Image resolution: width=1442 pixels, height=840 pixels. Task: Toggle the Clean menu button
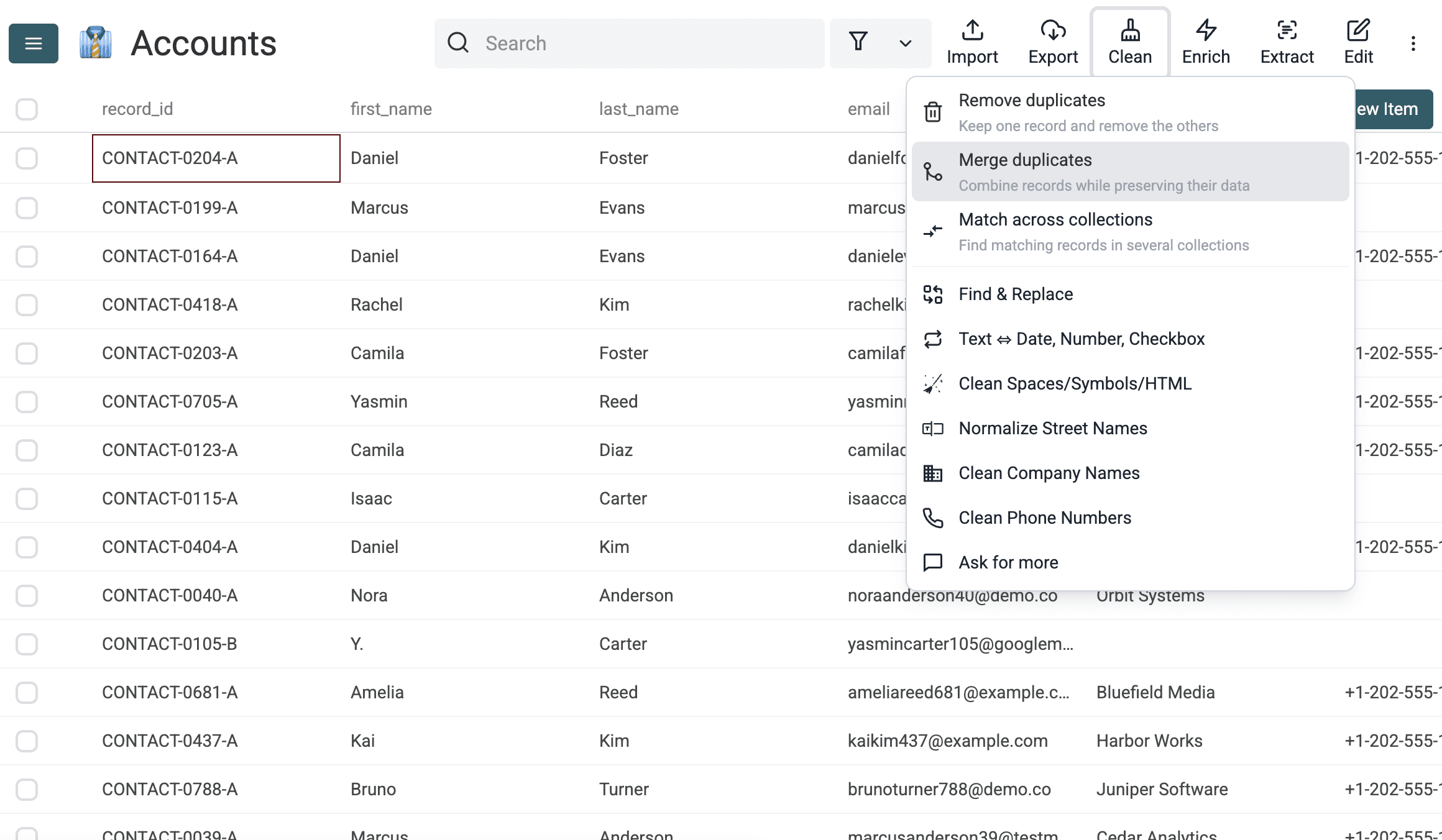(x=1130, y=42)
